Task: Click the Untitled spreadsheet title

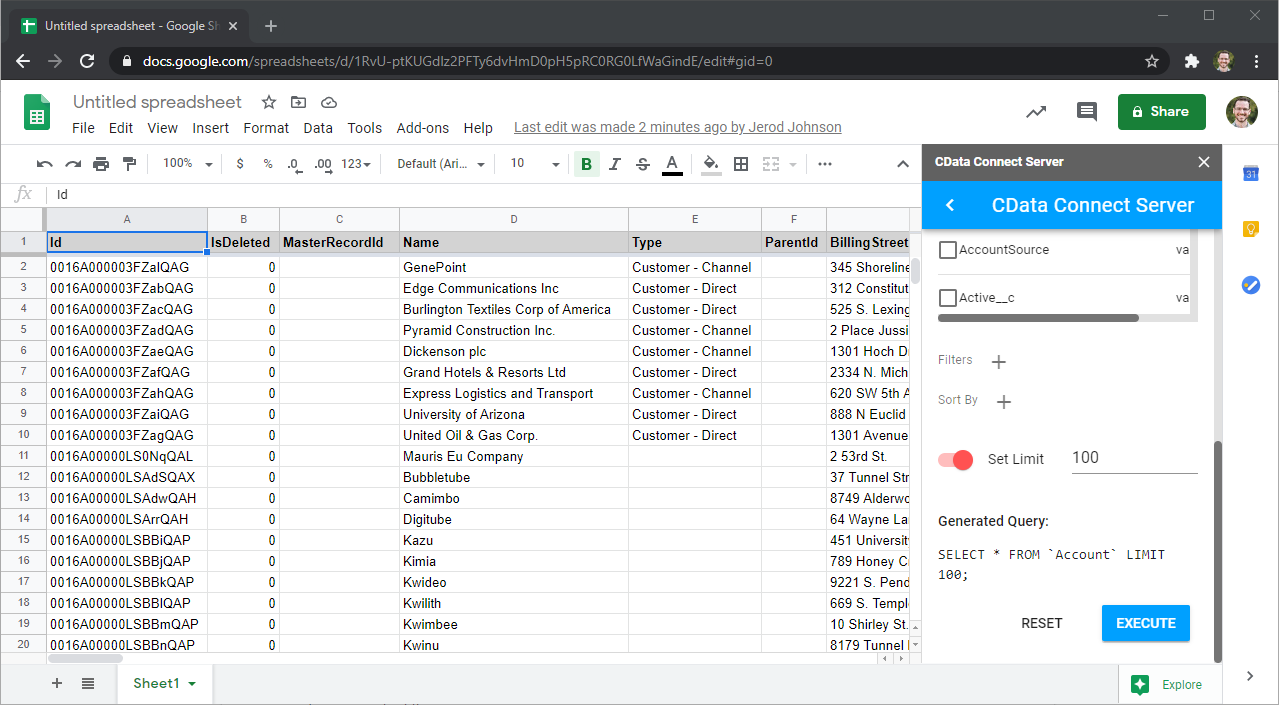Action: point(157,102)
